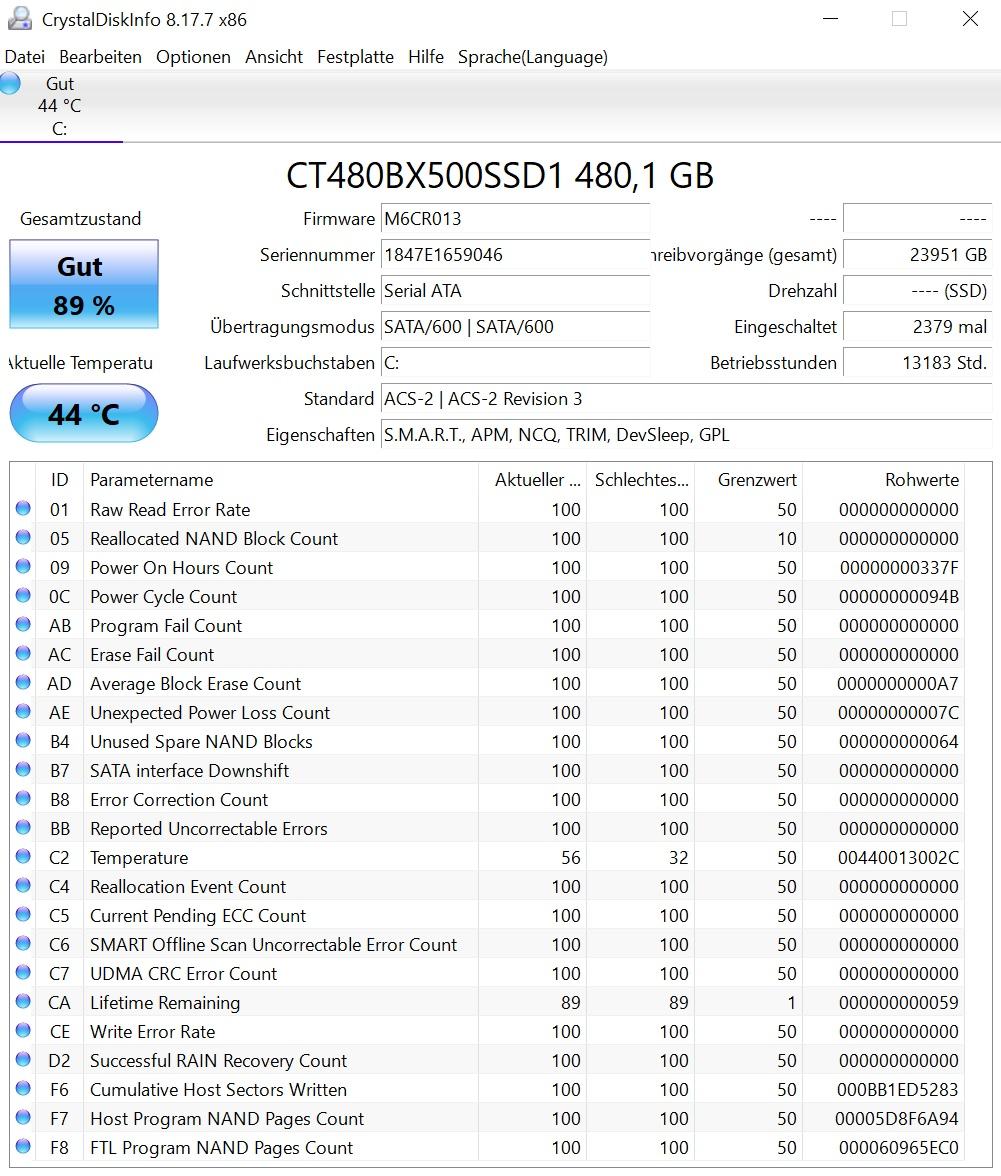Click the status orb for FTL Program NAND Pages
This screenshot has width=1001, height=1176.
pos(23,1147)
